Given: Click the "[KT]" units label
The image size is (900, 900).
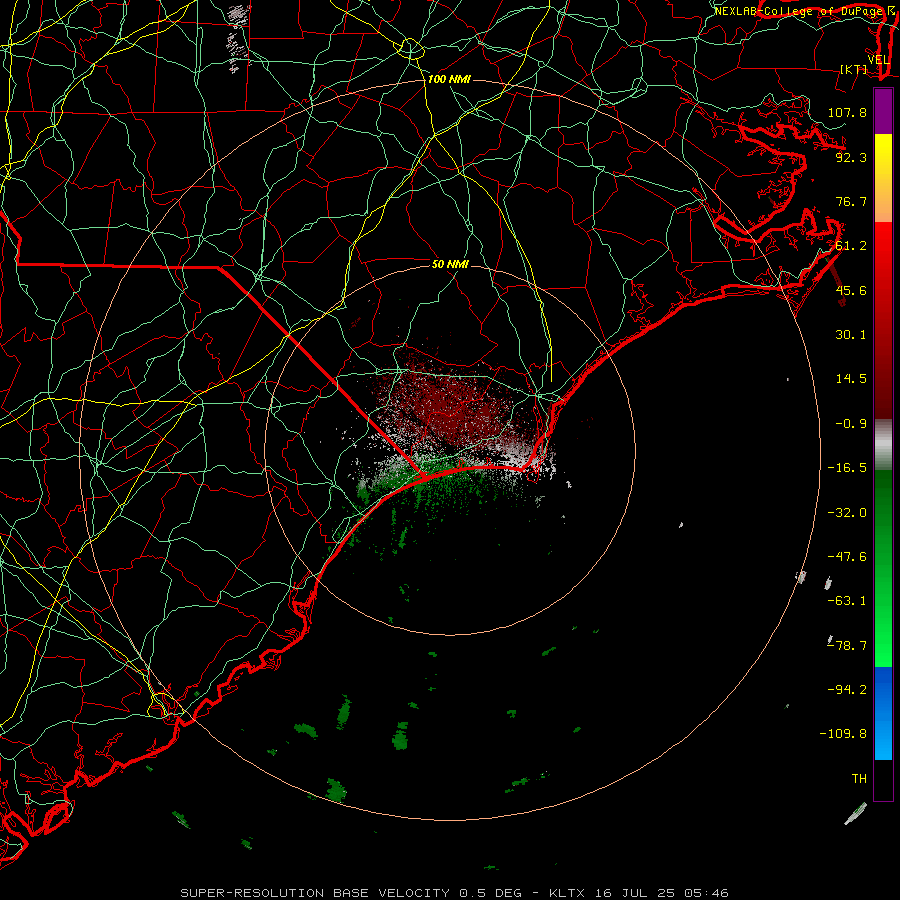Looking at the screenshot, I should 854,69.
